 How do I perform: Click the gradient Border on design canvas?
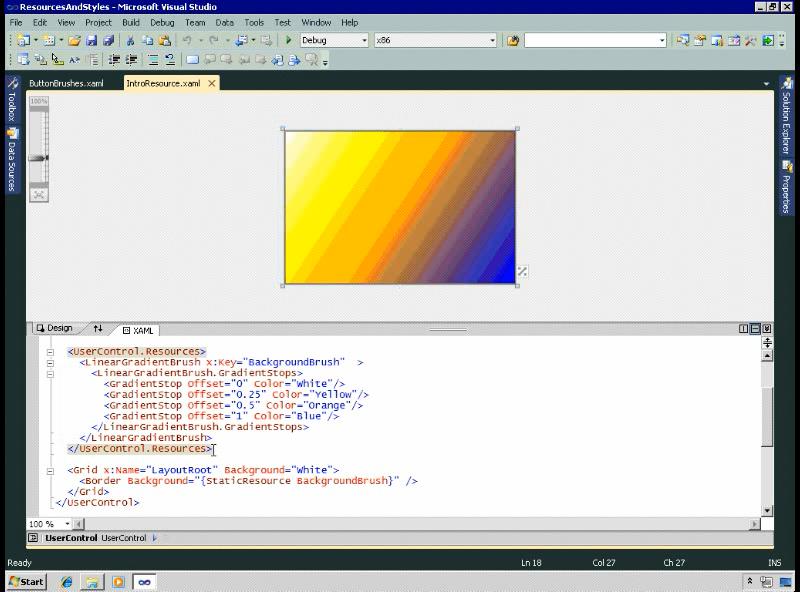click(400, 207)
